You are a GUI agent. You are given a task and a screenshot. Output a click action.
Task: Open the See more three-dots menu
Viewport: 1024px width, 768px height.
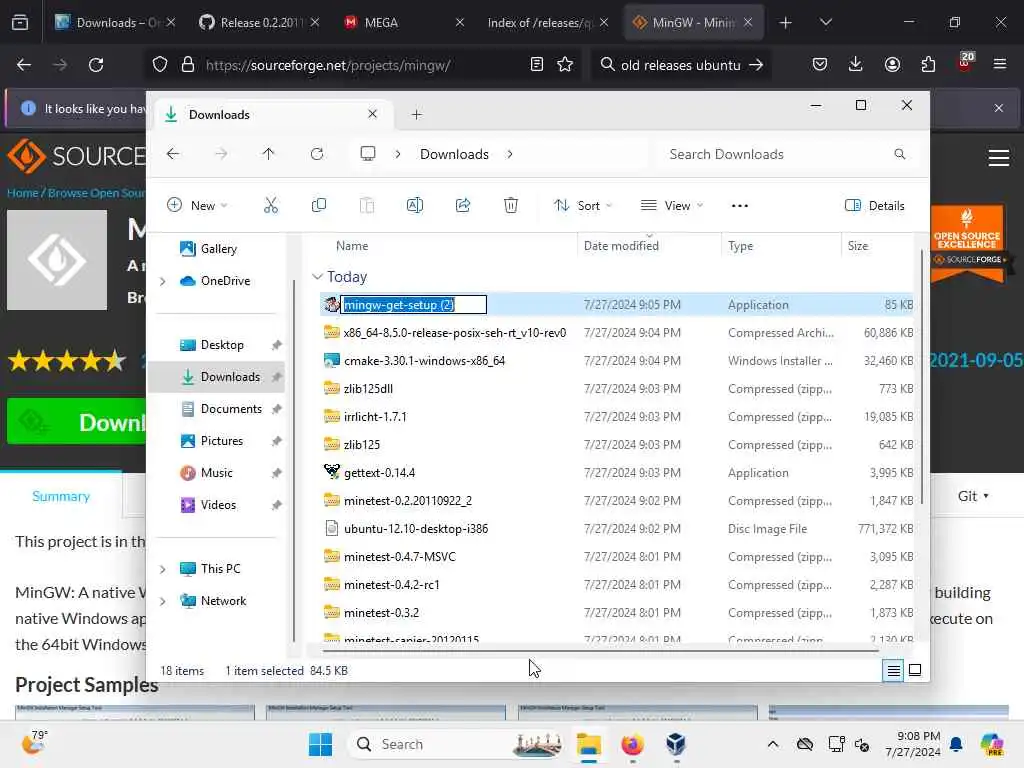click(739, 206)
